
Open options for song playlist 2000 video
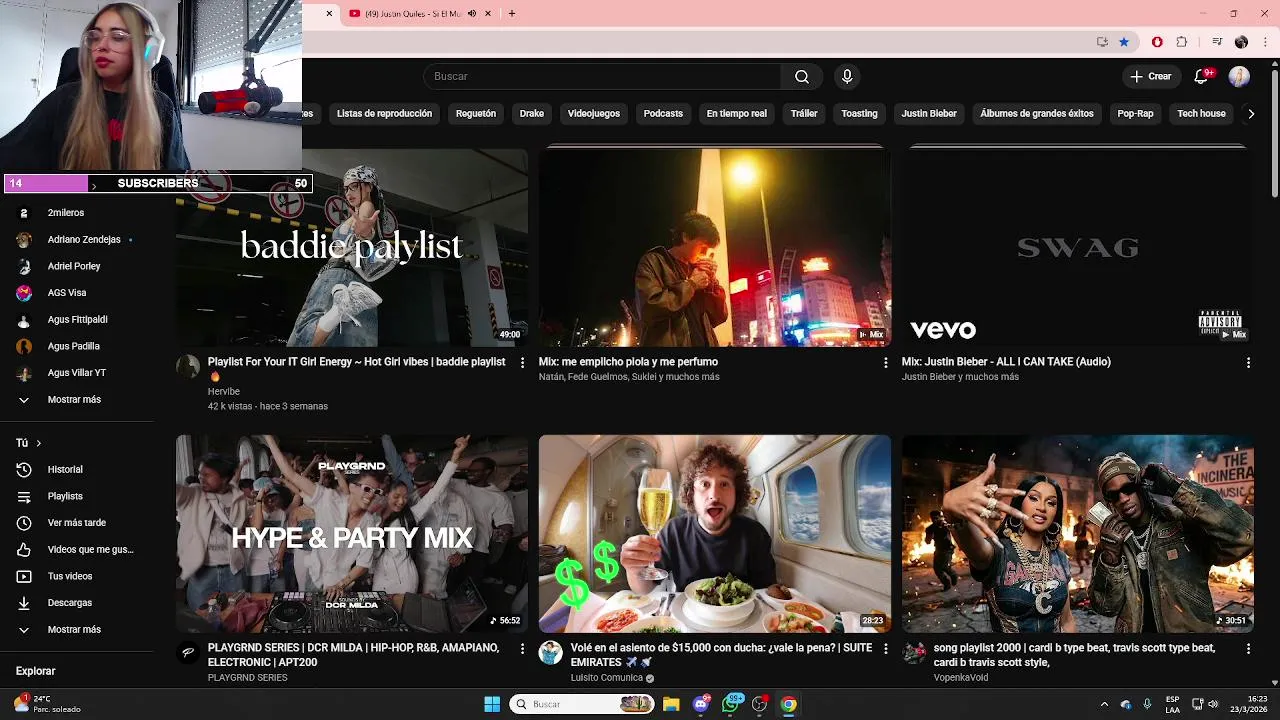coord(1248,649)
